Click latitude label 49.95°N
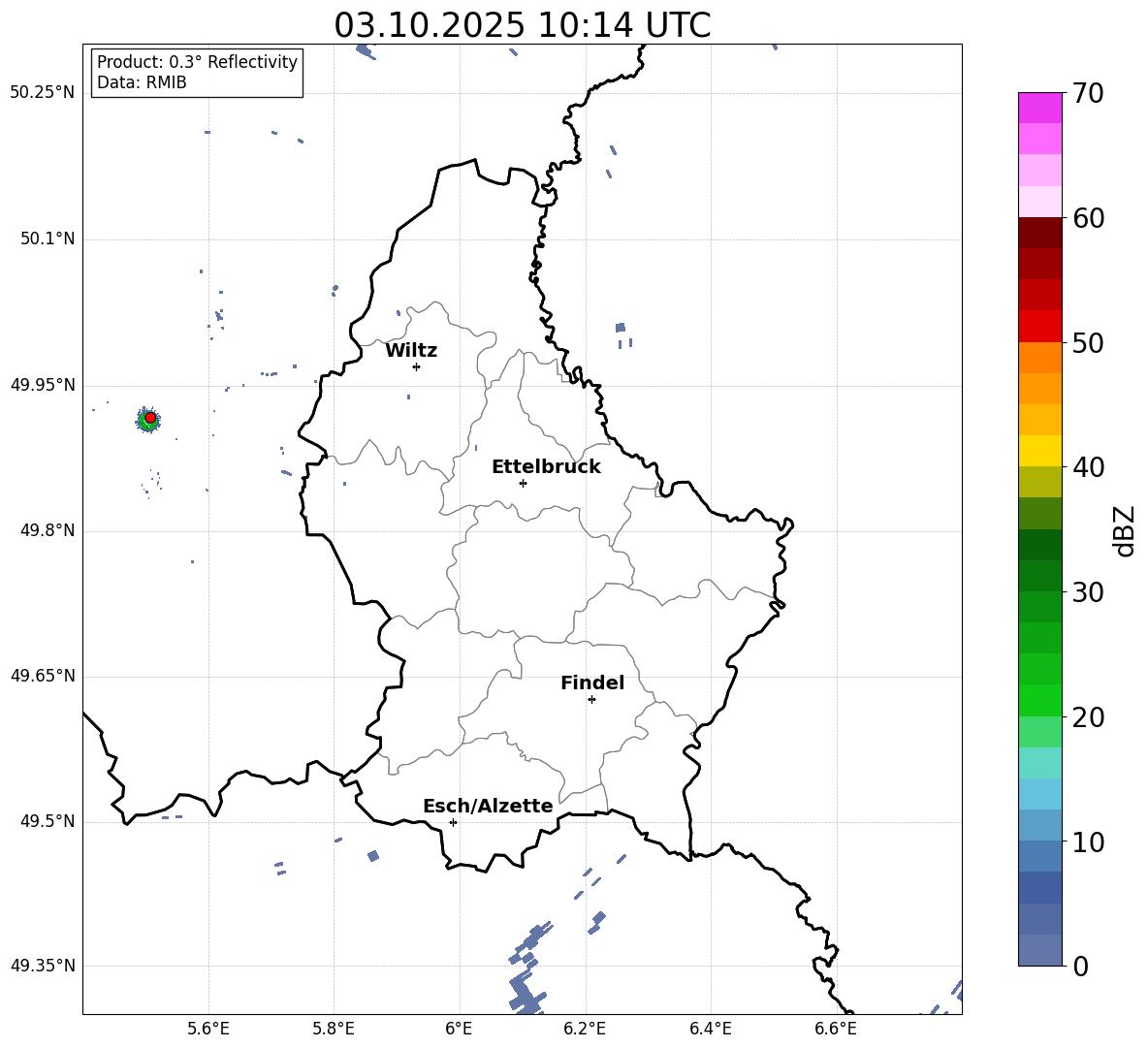Screen dimensions: 1148x1048 click(x=43, y=386)
